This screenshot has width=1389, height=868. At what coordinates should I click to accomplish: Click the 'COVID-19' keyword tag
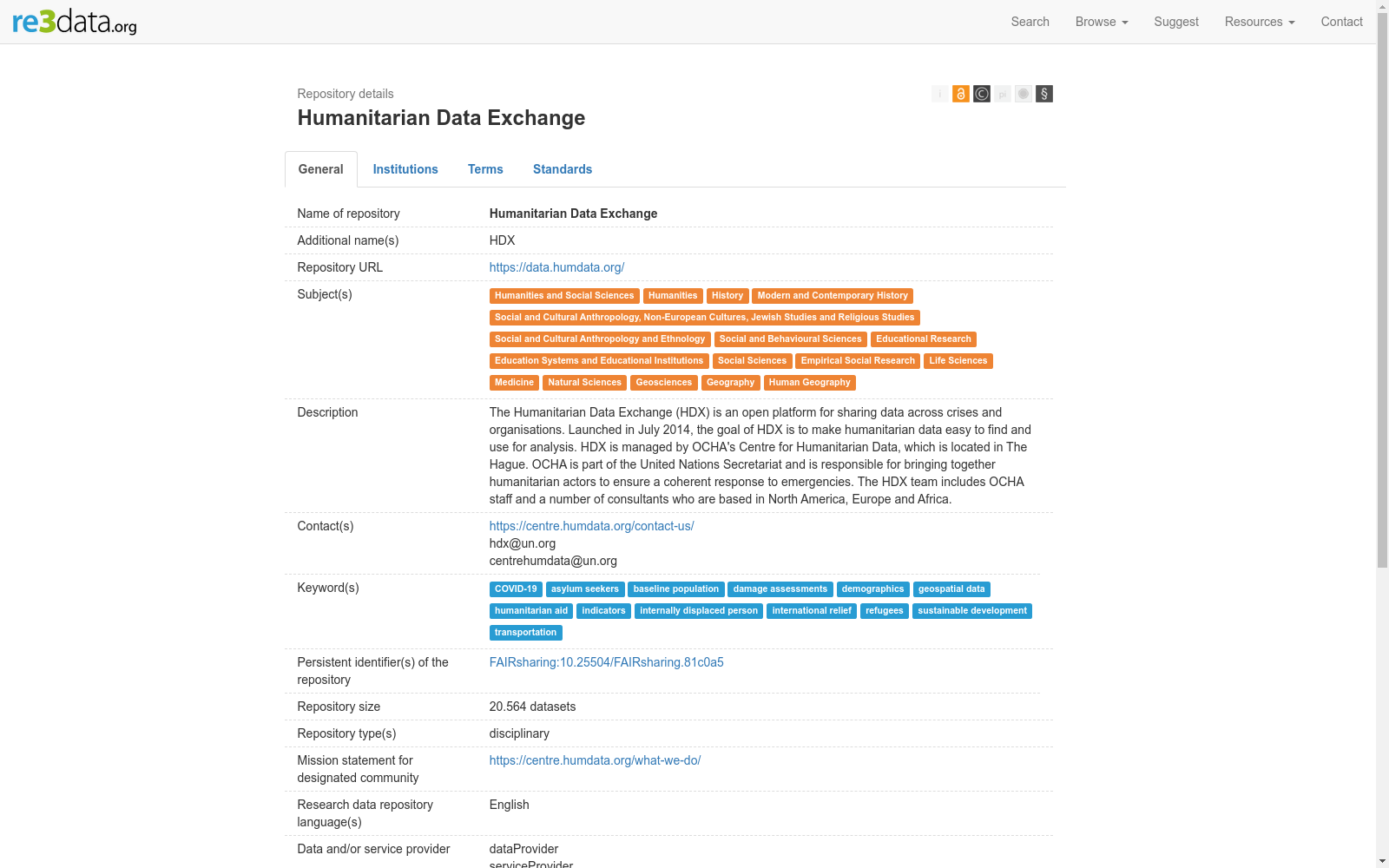(516, 589)
